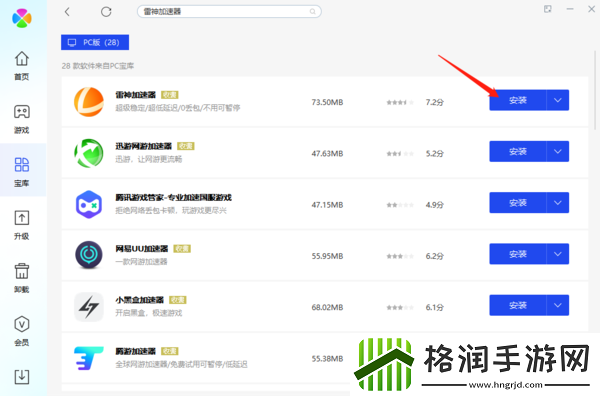Expand install options for 小黑盒加速器
This screenshot has height=396, width=600.
pos(558,305)
